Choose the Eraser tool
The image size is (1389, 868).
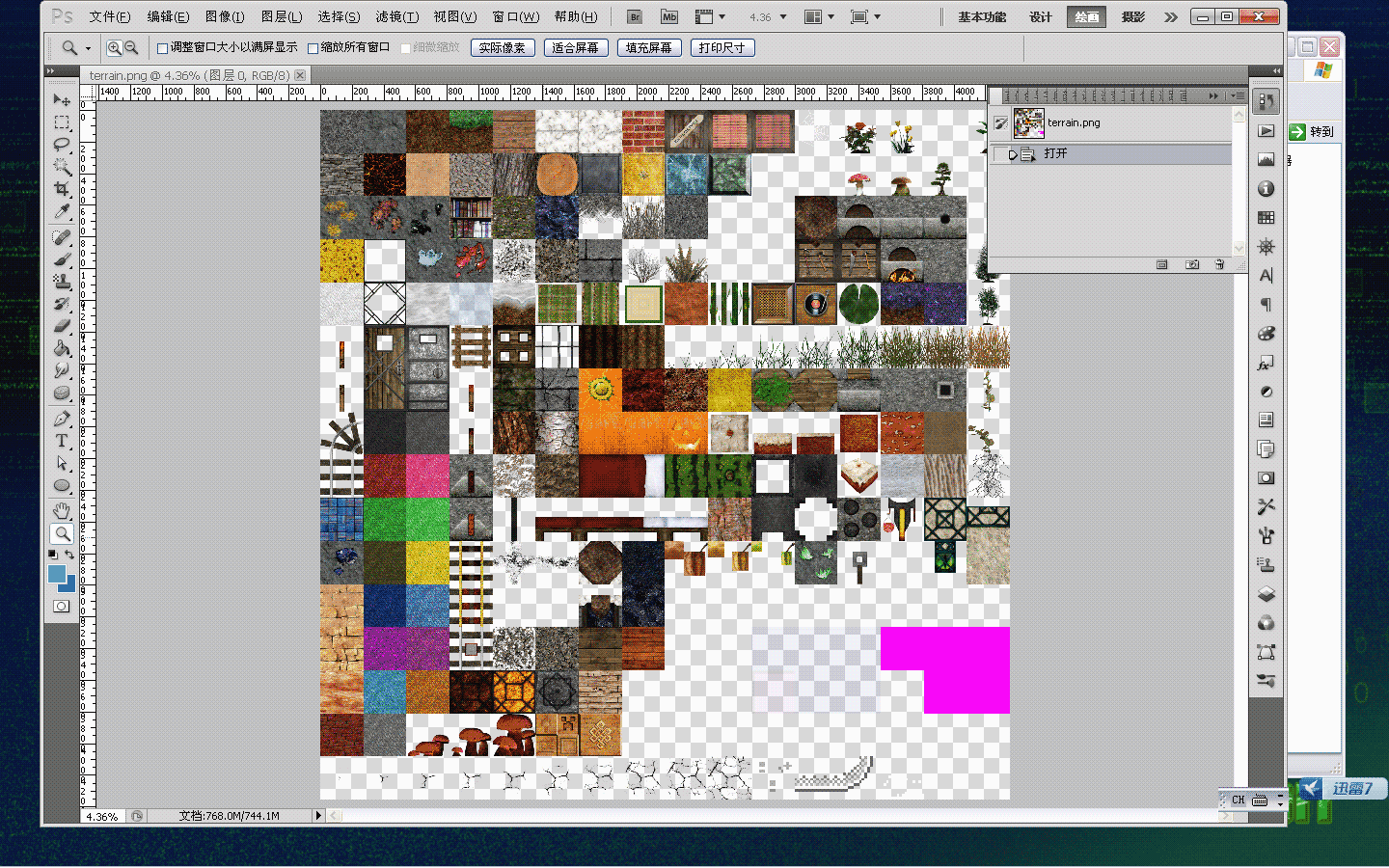point(62,326)
